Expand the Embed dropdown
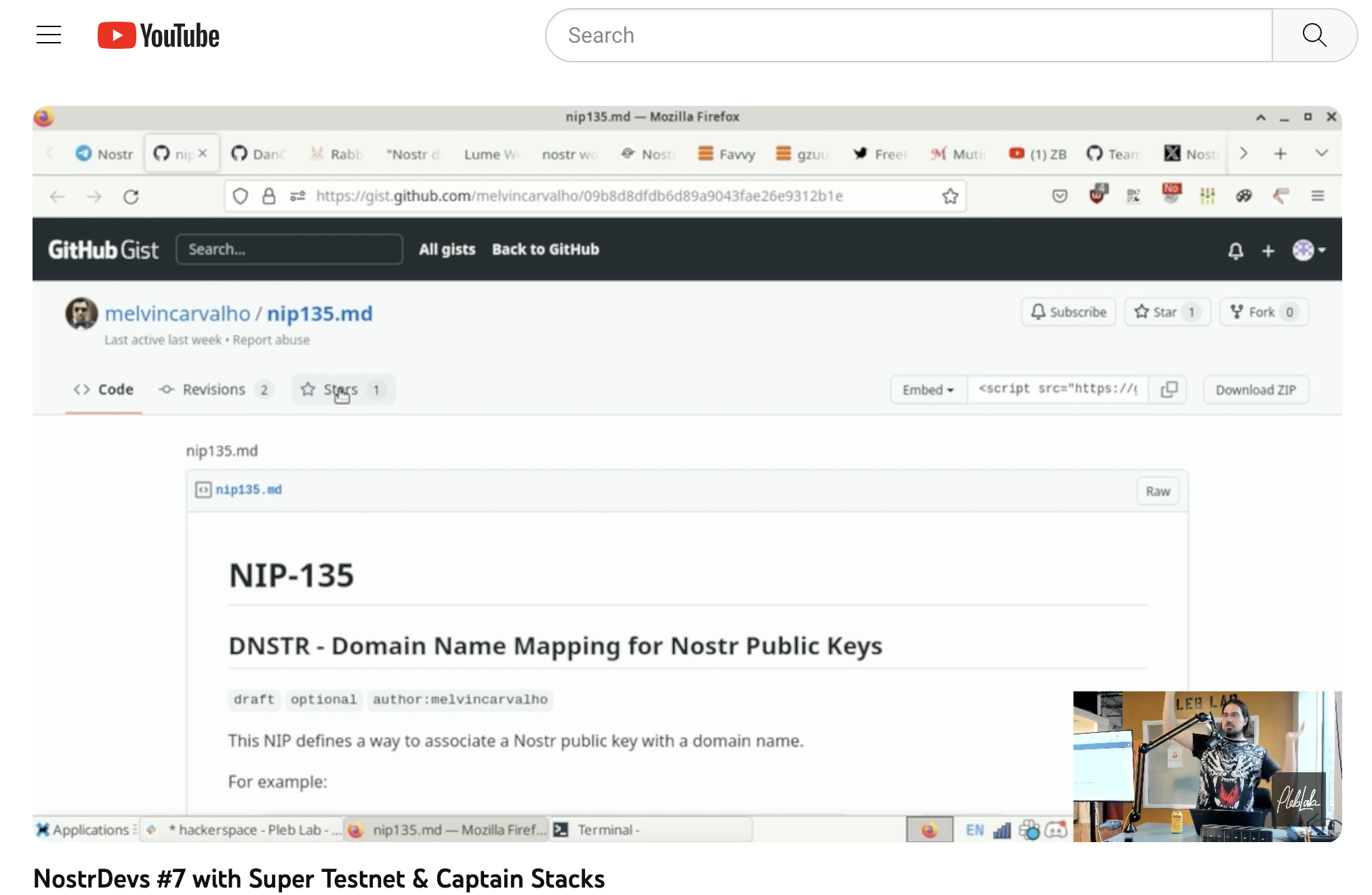1372x895 pixels. pyautogui.click(x=928, y=390)
